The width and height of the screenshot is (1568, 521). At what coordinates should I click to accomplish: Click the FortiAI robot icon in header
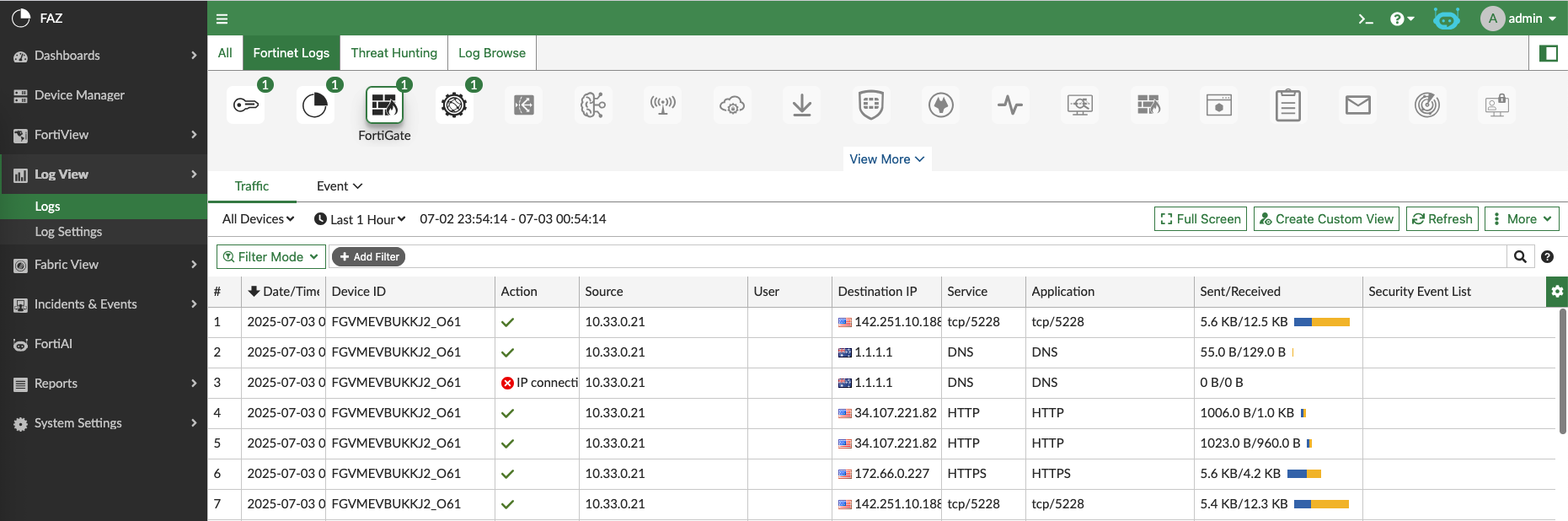[x=1446, y=19]
